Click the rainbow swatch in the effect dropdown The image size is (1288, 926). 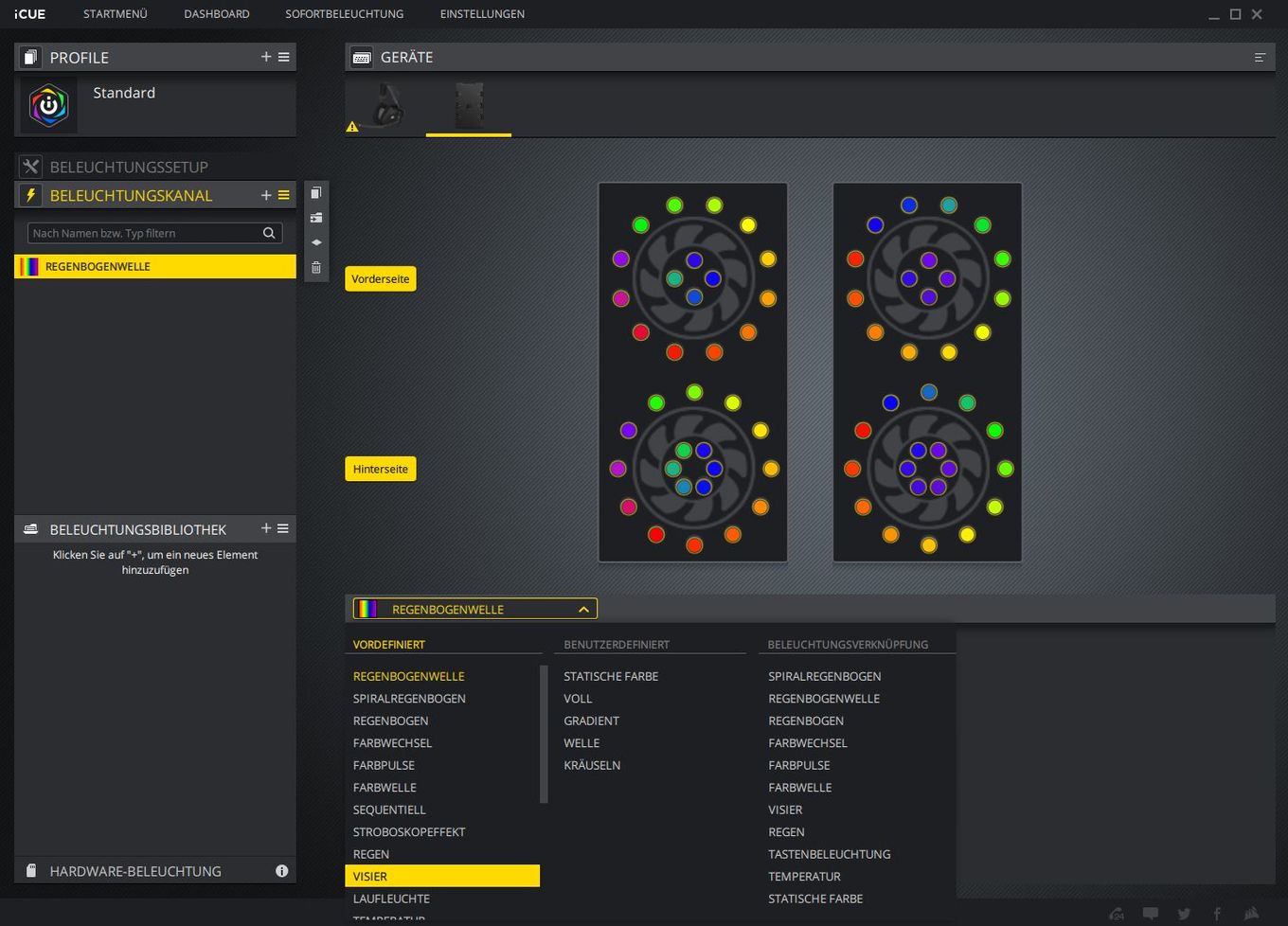pos(367,609)
